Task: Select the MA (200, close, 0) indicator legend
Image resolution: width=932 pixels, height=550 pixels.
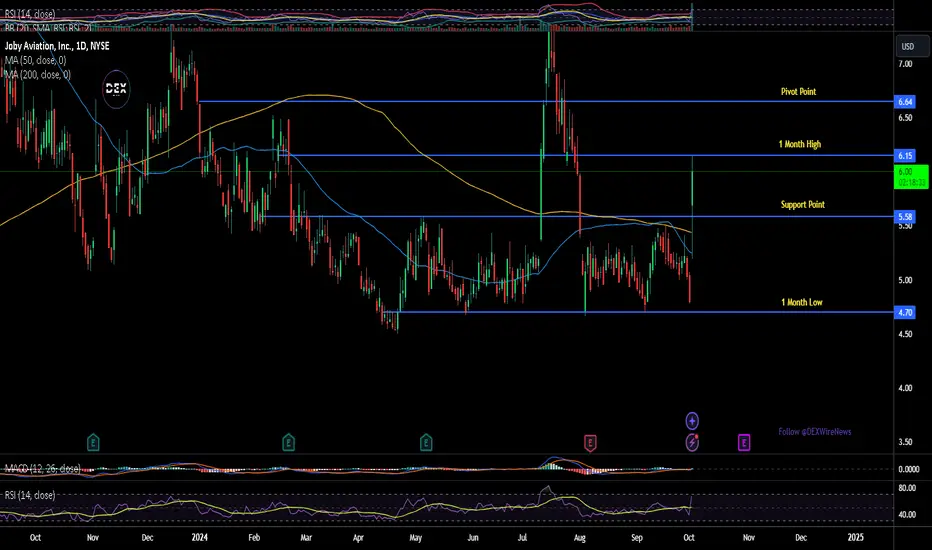Action: click(37, 74)
